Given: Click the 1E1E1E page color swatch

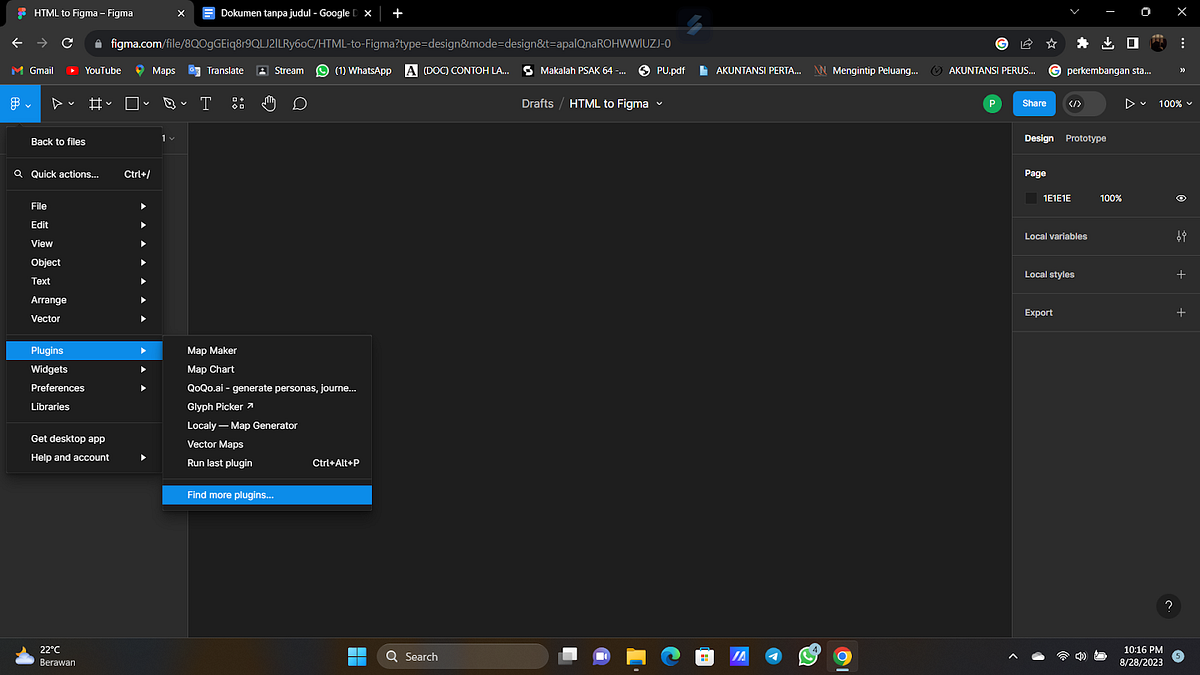Looking at the screenshot, I should point(1031,198).
